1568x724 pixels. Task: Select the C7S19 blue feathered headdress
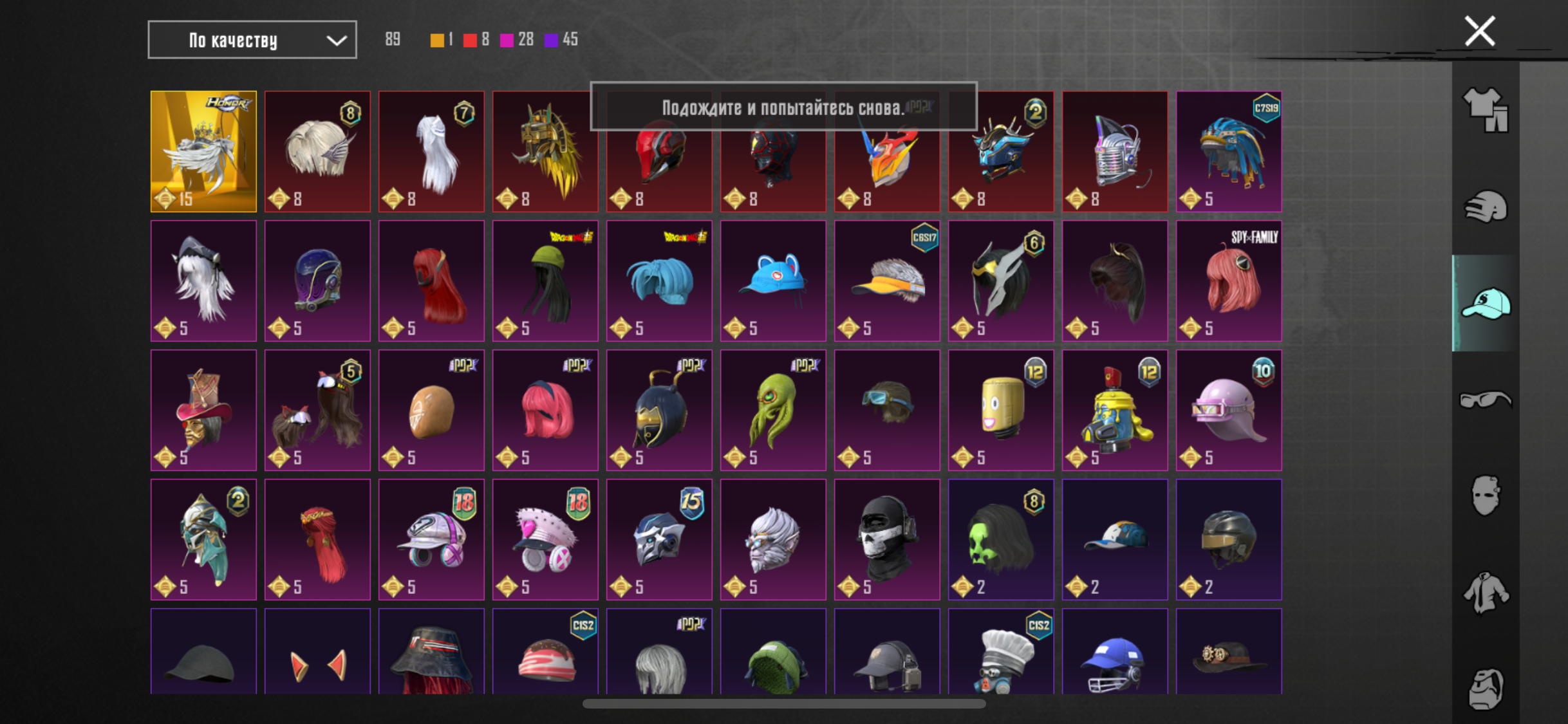1229,151
